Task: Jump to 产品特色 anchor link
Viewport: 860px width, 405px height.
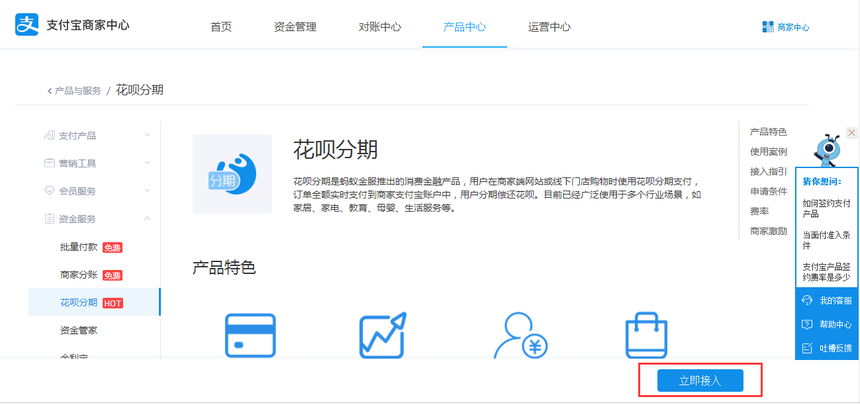Action: 768,132
